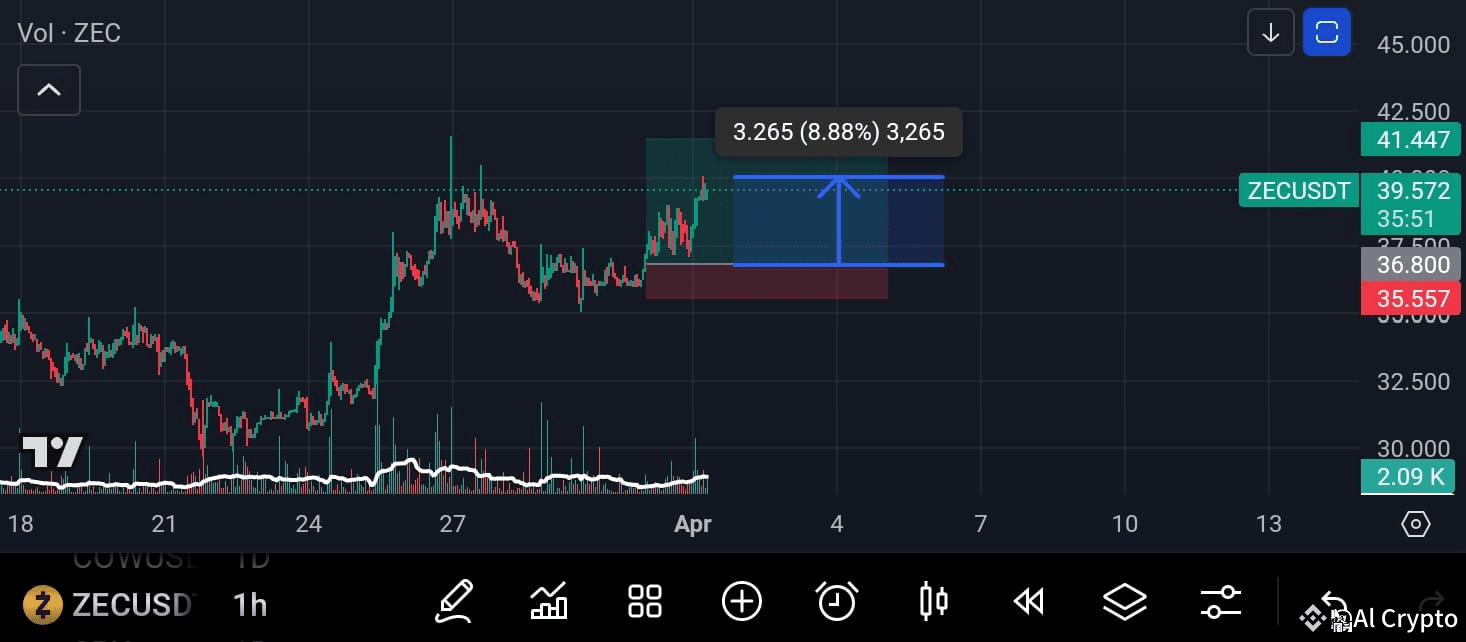
Task: Collapse the volume pane with the chevron
Action: (49, 89)
